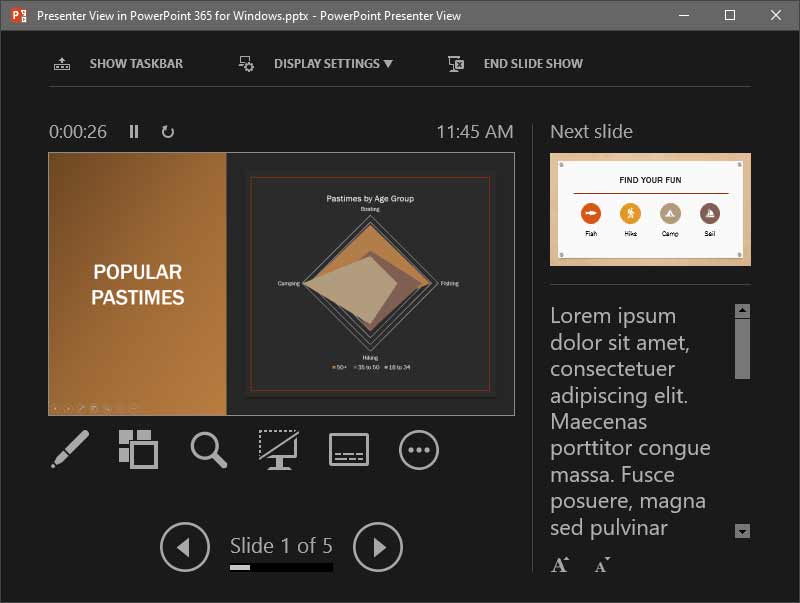800x603 pixels.
Task: Click the Show Taskbar icon
Action: [x=61, y=63]
